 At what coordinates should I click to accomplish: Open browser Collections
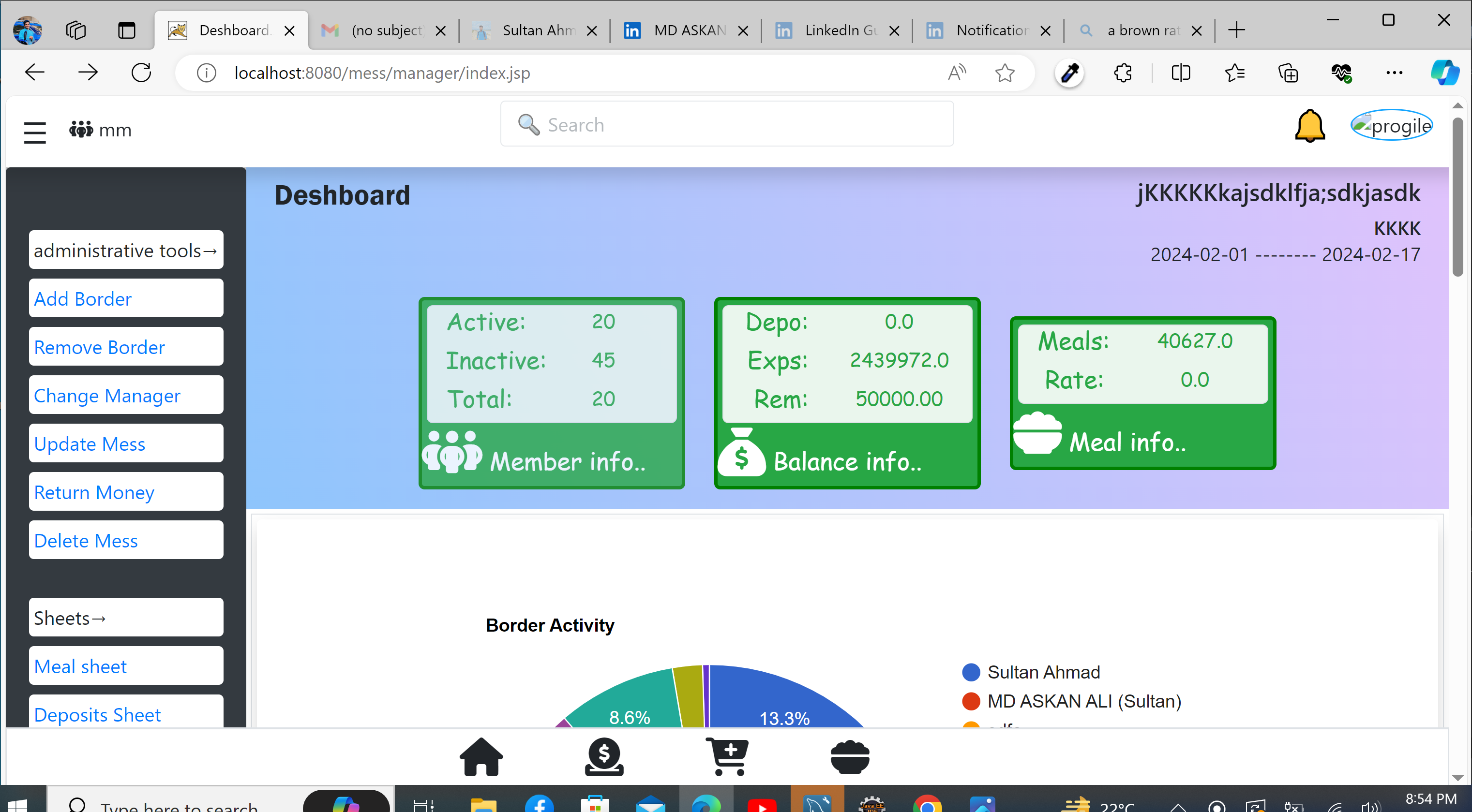point(1288,73)
